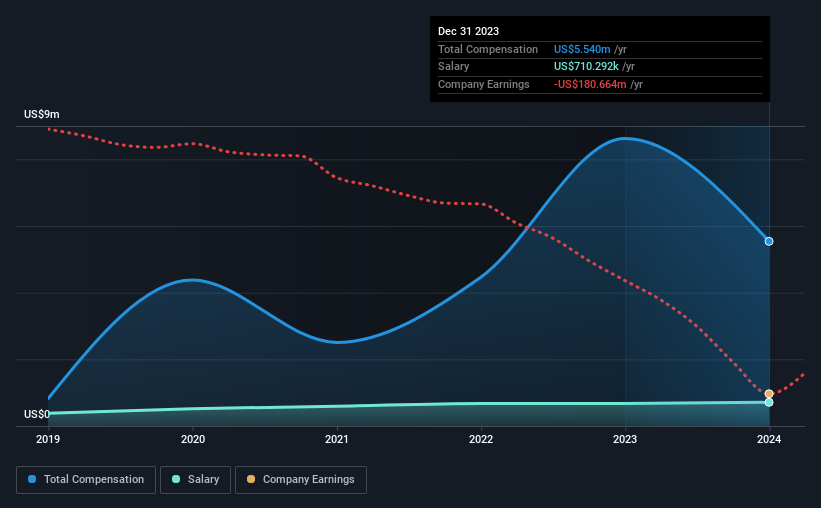Viewport: 821px width, 508px height.
Task: Select the 2024 x-axis label
Action: pyautogui.click(x=769, y=439)
